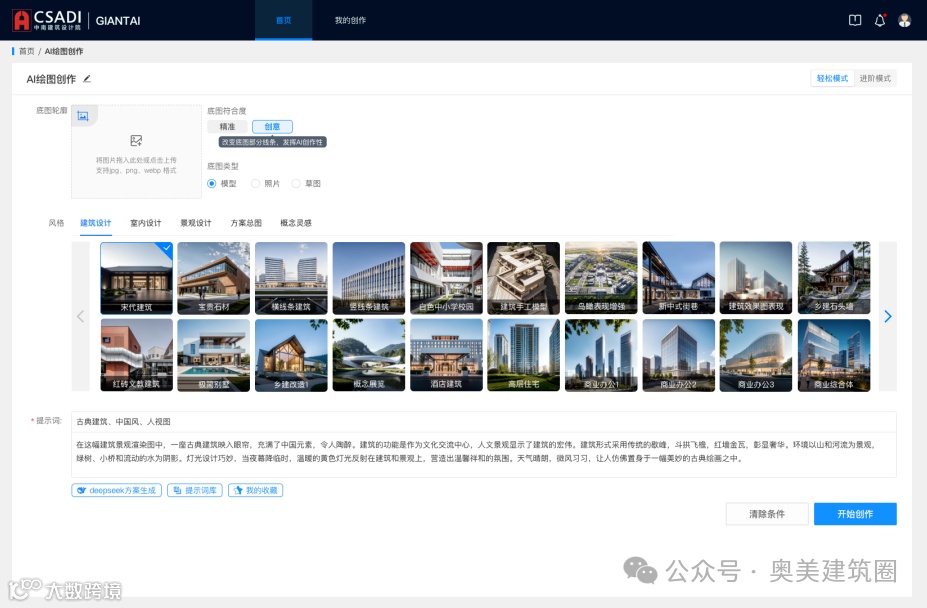
Task: Switch to 进阶模式
Action: [875, 78]
